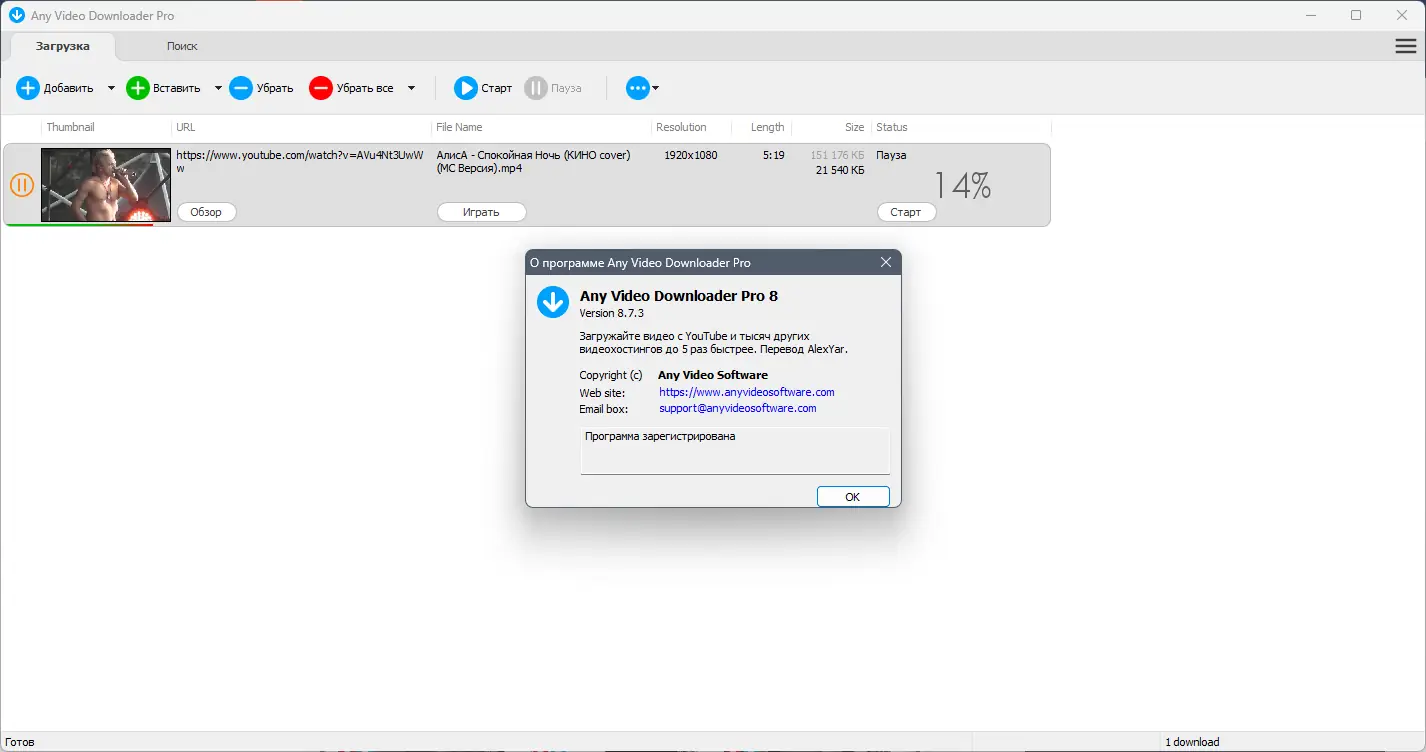The width and height of the screenshot is (1426, 752).
Task: Click the Старт play icon on the toolbar
Action: (464, 88)
